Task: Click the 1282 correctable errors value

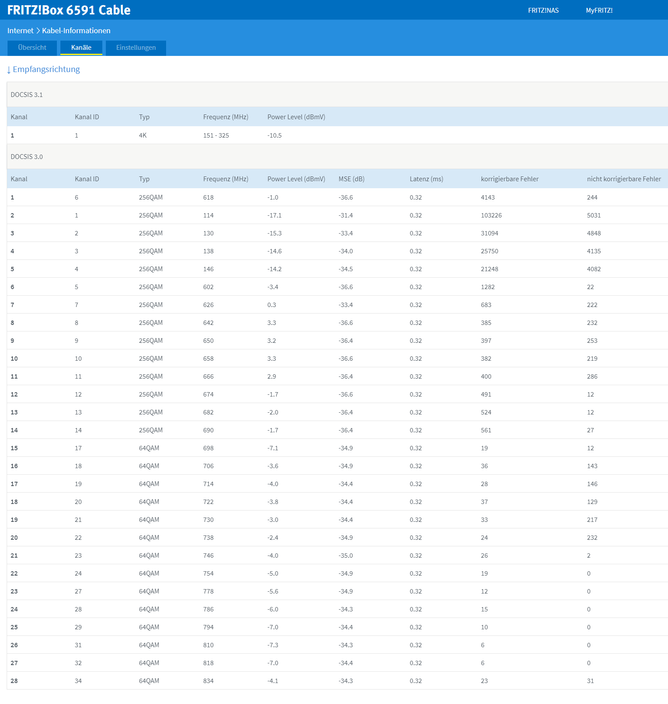Action: (x=488, y=287)
